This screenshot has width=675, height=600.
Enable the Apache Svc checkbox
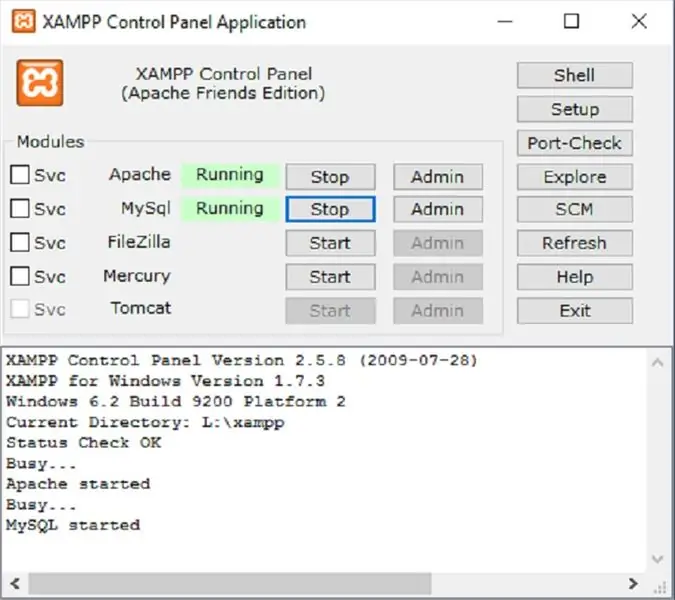click(20, 175)
